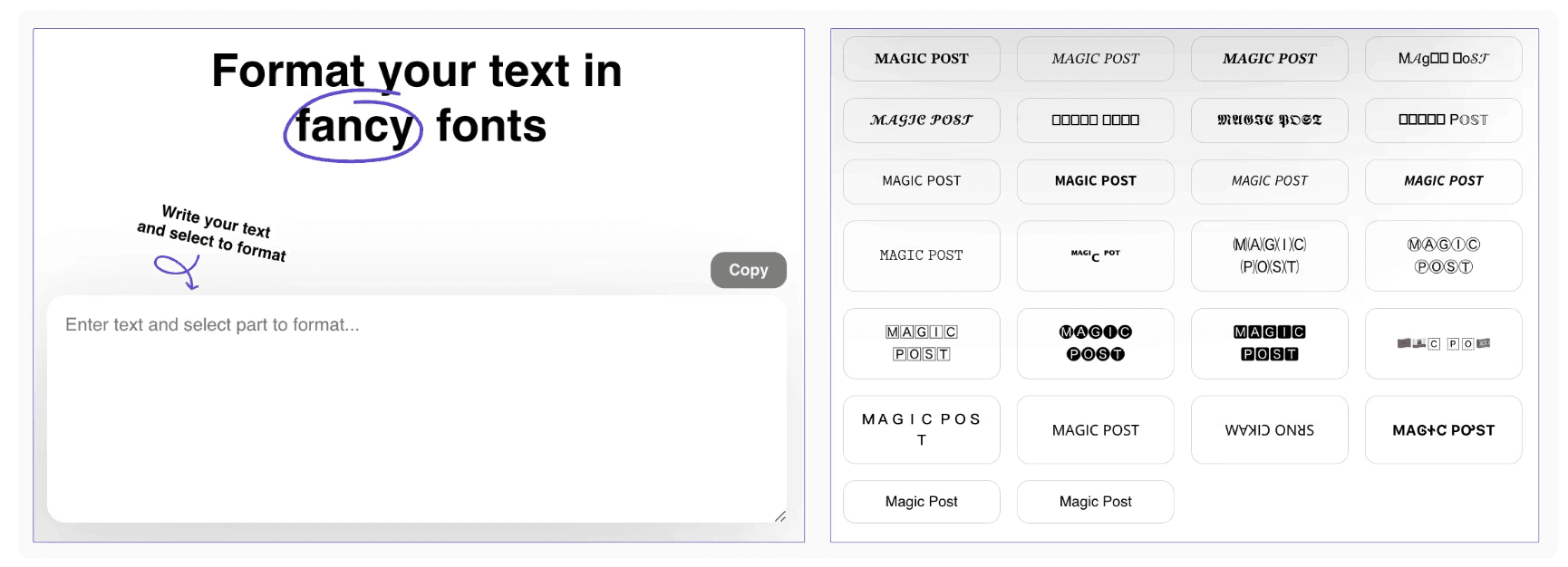
Task: Select the plain sans-serif MAGIC POST tile
Action: [x=921, y=181]
